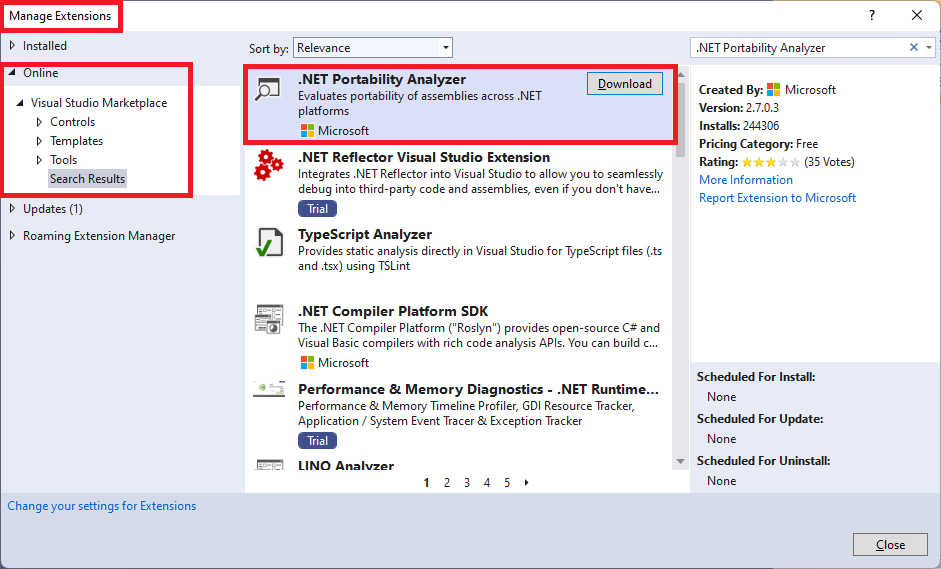Click the .NET Reflector red gears icon
Image resolution: width=941 pixels, height=569 pixels.
pos(268,165)
